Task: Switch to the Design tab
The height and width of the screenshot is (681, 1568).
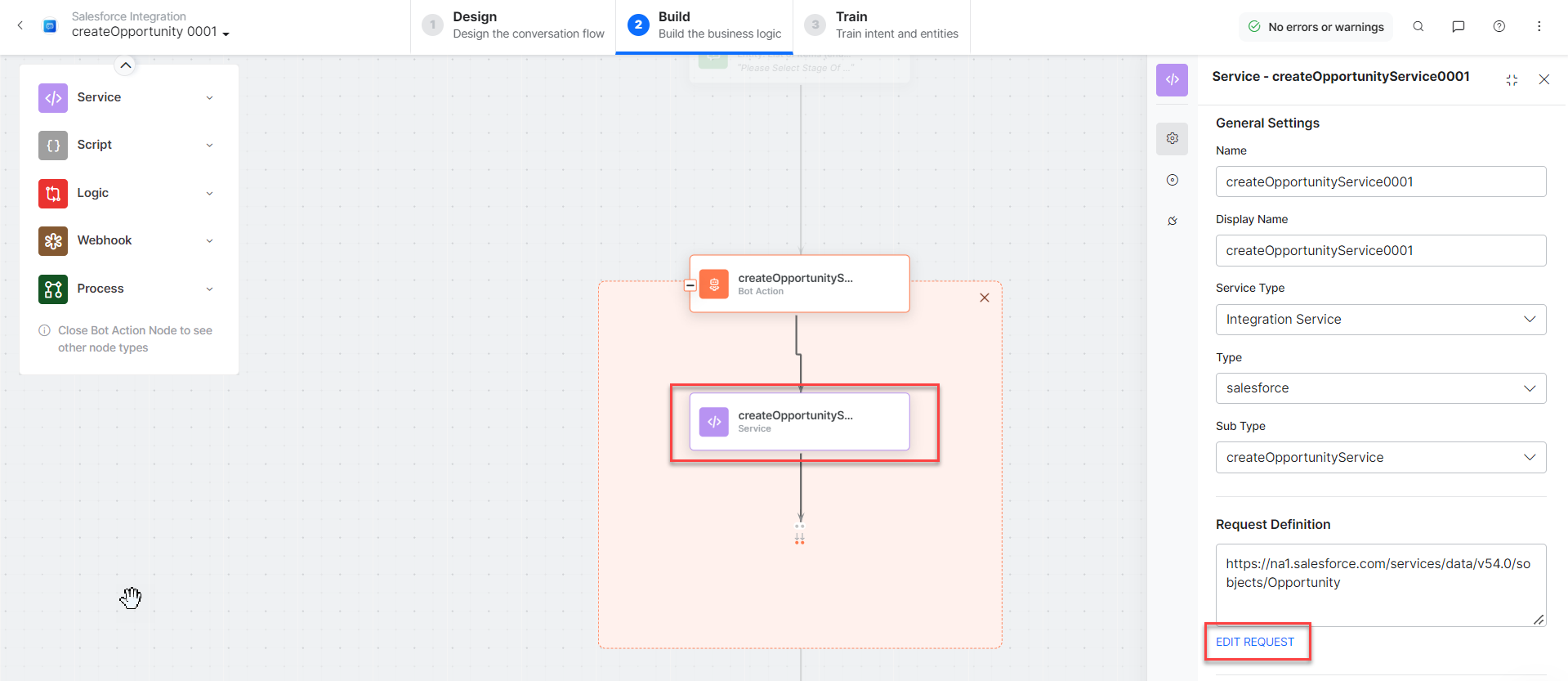Action: (513, 25)
